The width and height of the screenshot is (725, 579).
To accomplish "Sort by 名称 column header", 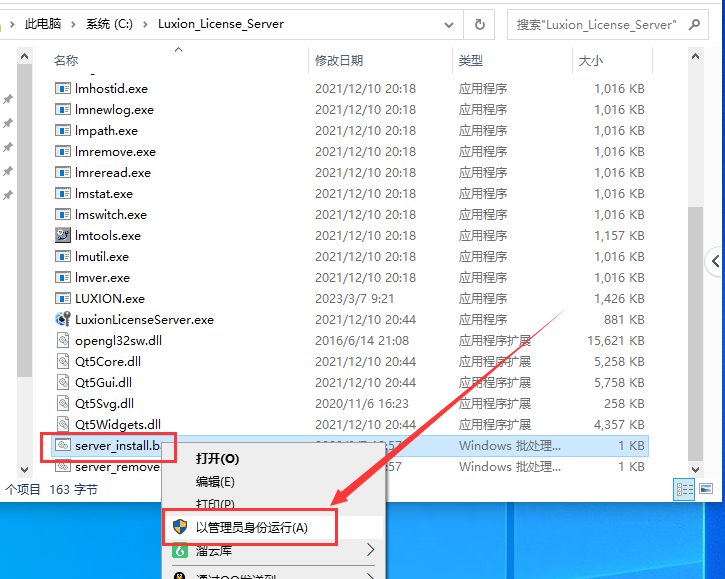I will tap(66, 61).
